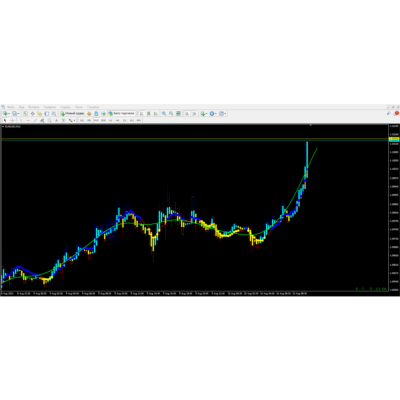The width and height of the screenshot is (400, 400).
Task: Zoom in on the chart
Action: point(164,114)
